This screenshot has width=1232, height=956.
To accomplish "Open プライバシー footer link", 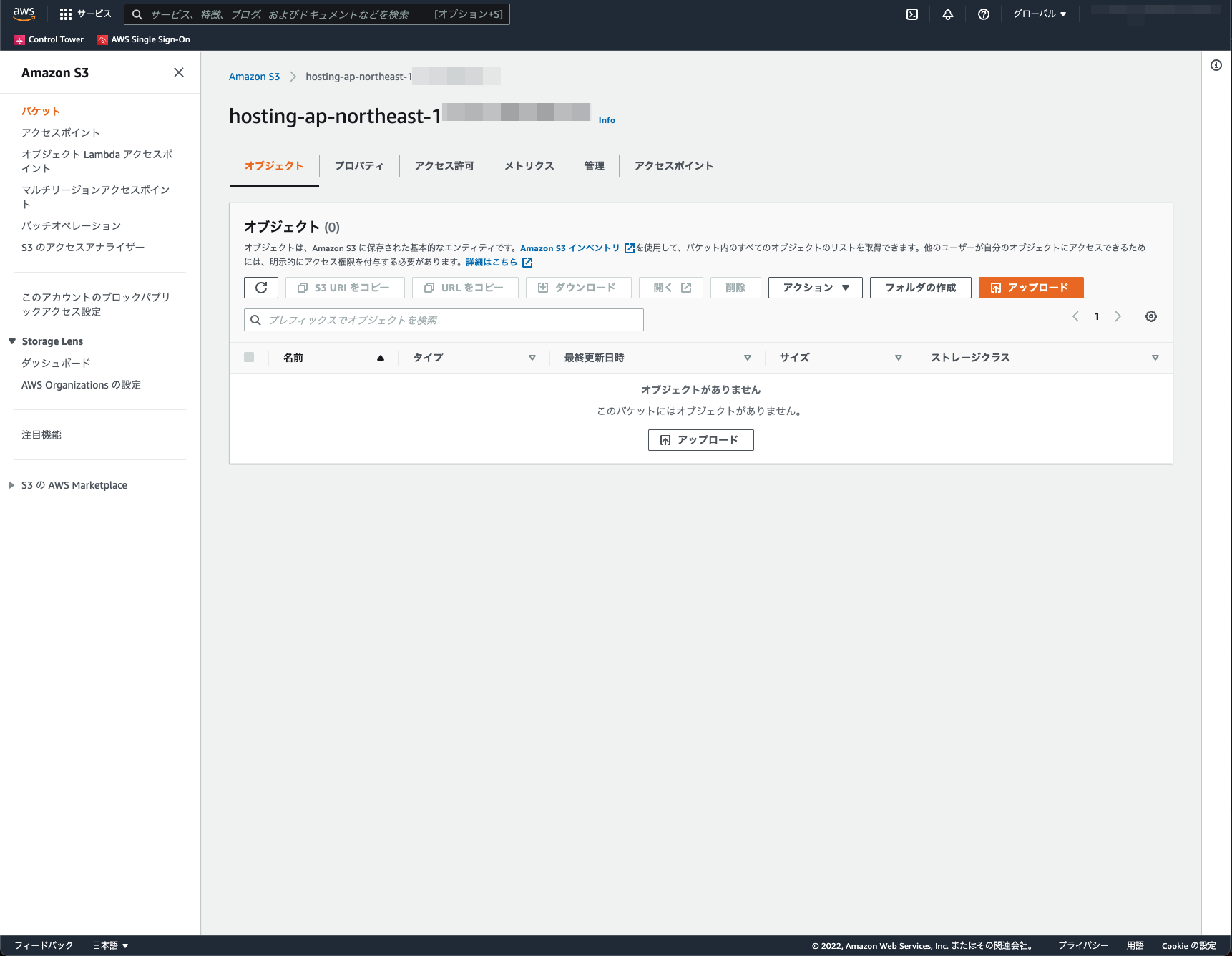I will 1083,945.
